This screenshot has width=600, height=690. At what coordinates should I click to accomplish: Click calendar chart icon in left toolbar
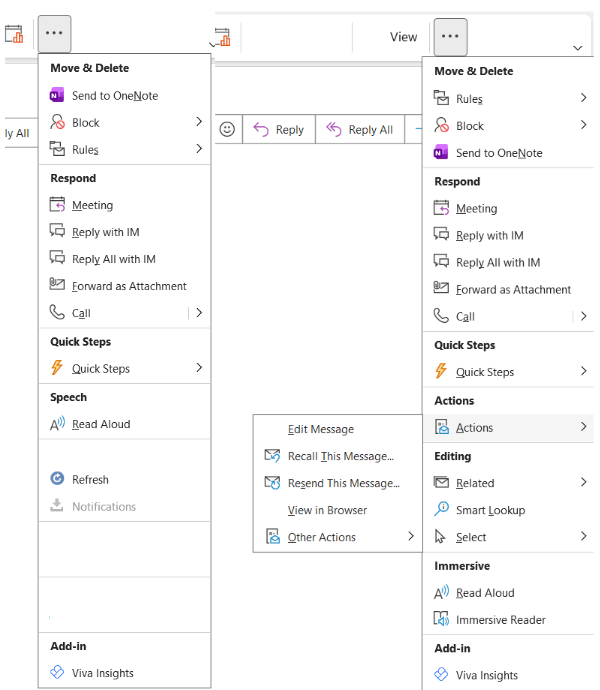click(14, 34)
